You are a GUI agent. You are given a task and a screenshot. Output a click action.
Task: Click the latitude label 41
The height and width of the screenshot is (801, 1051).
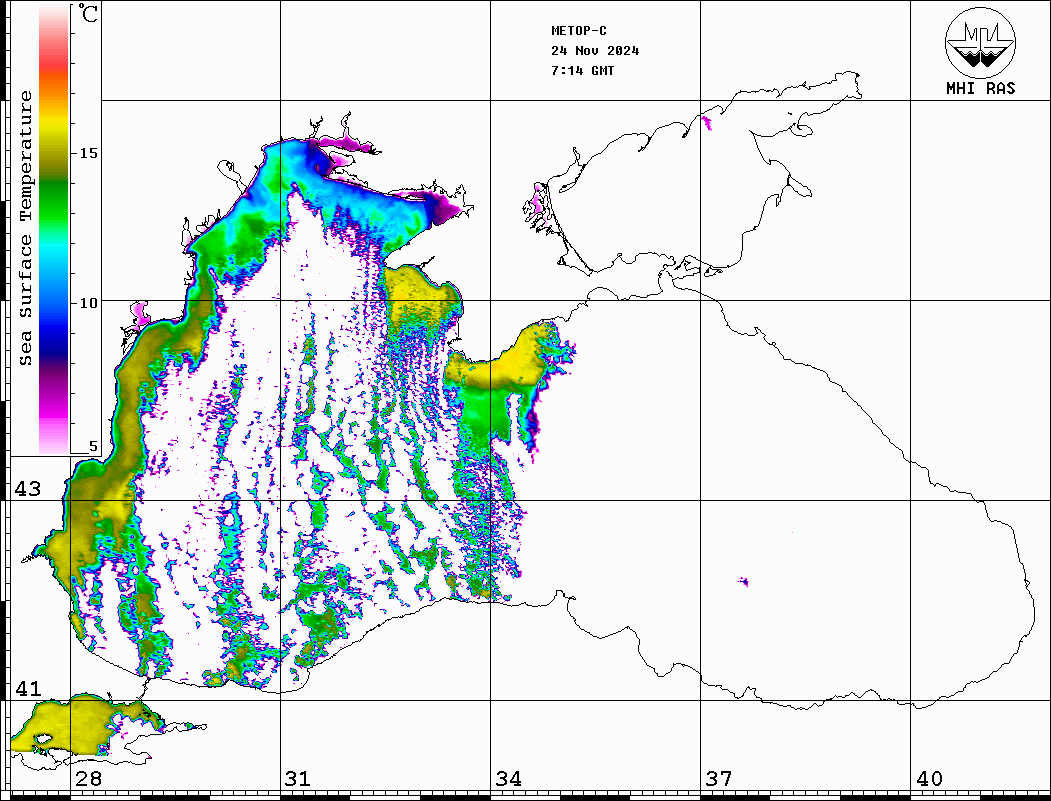coord(28,689)
